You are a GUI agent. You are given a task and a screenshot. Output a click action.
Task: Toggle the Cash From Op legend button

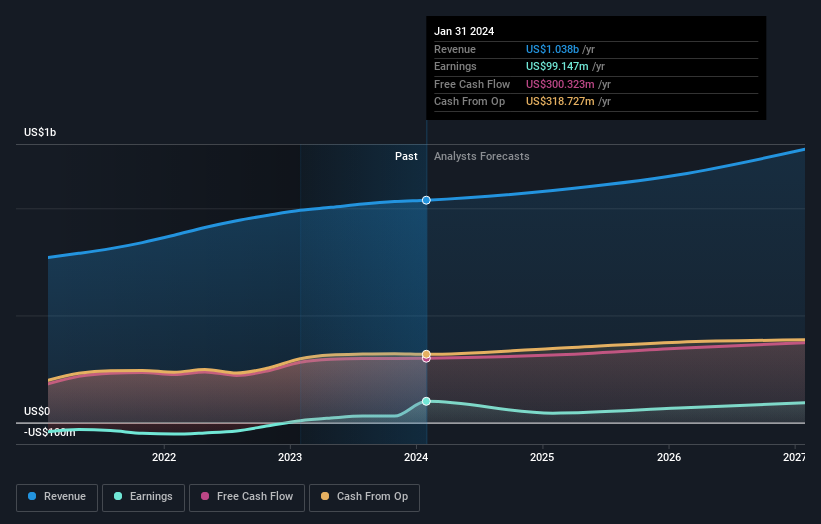tap(364, 497)
